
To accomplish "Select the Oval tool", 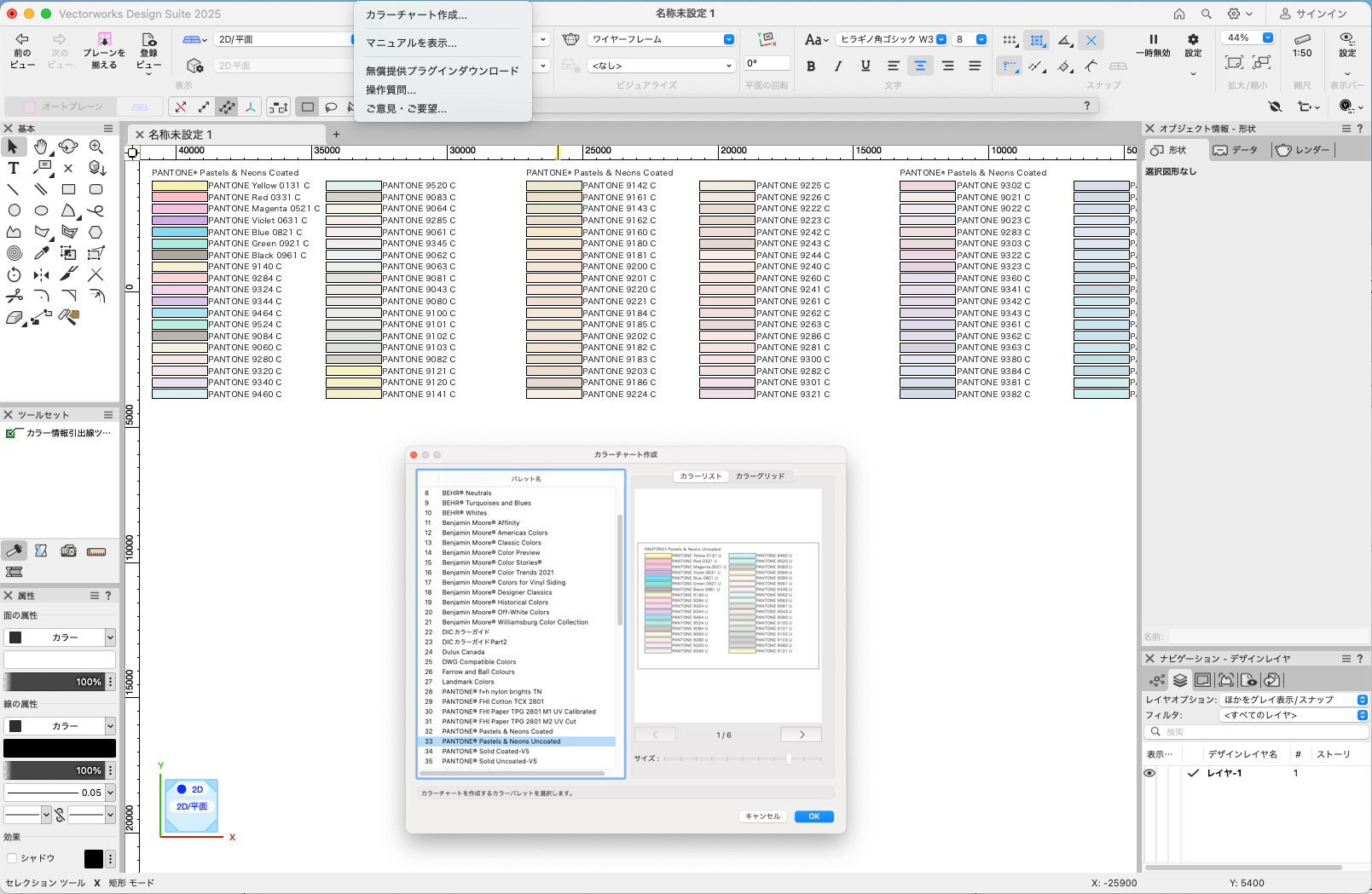I will click(41, 211).
